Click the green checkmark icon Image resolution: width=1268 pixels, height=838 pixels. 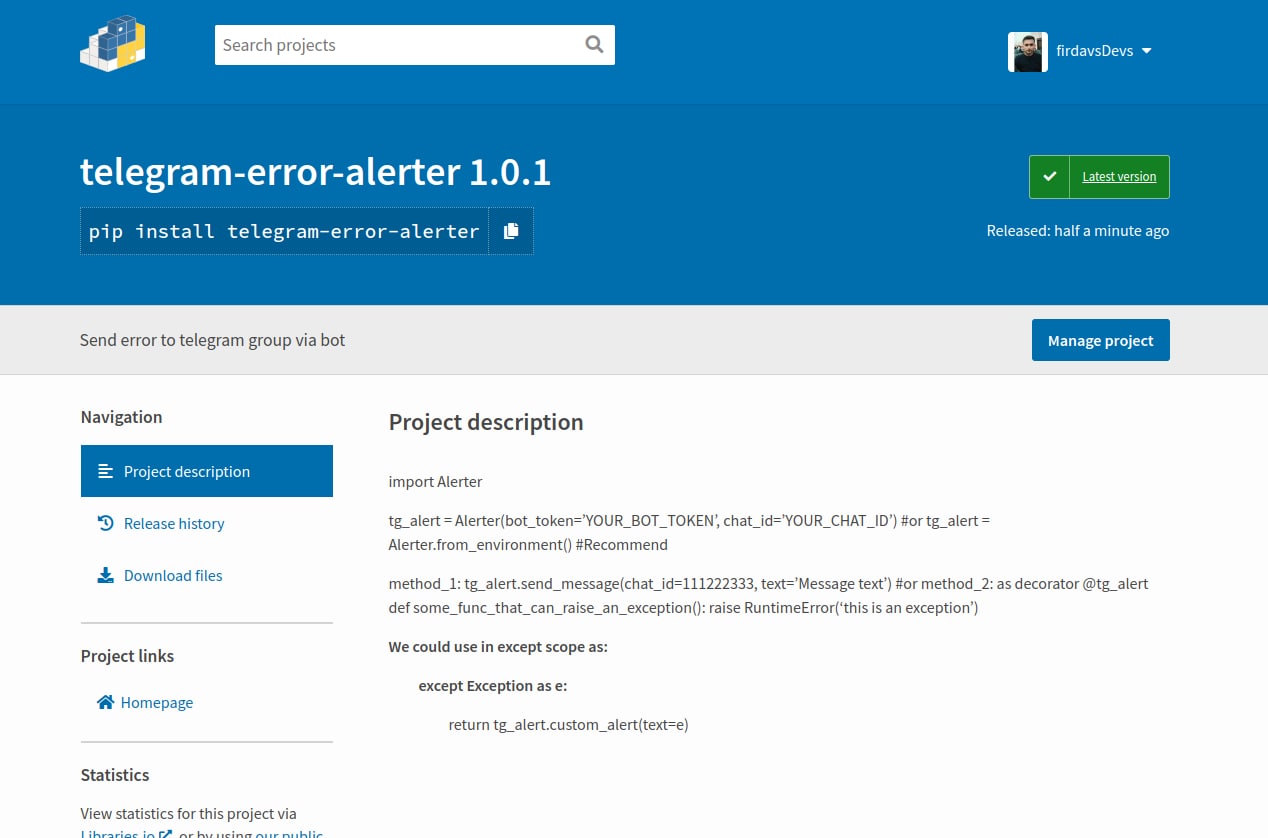click(1049, 177)
